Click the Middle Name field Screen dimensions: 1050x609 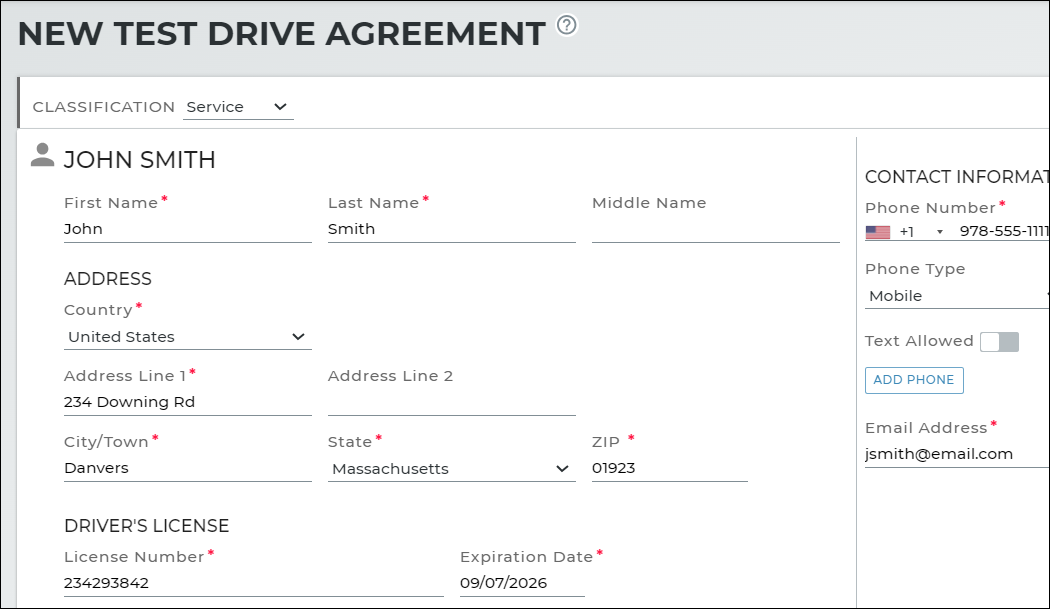pos(715,229)
